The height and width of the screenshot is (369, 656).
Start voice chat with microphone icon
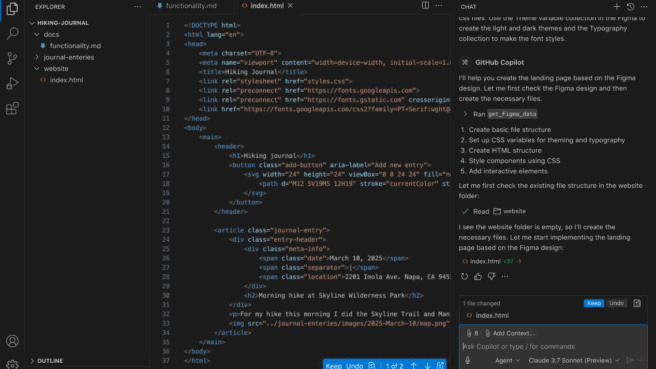click(x=467, y=360)
